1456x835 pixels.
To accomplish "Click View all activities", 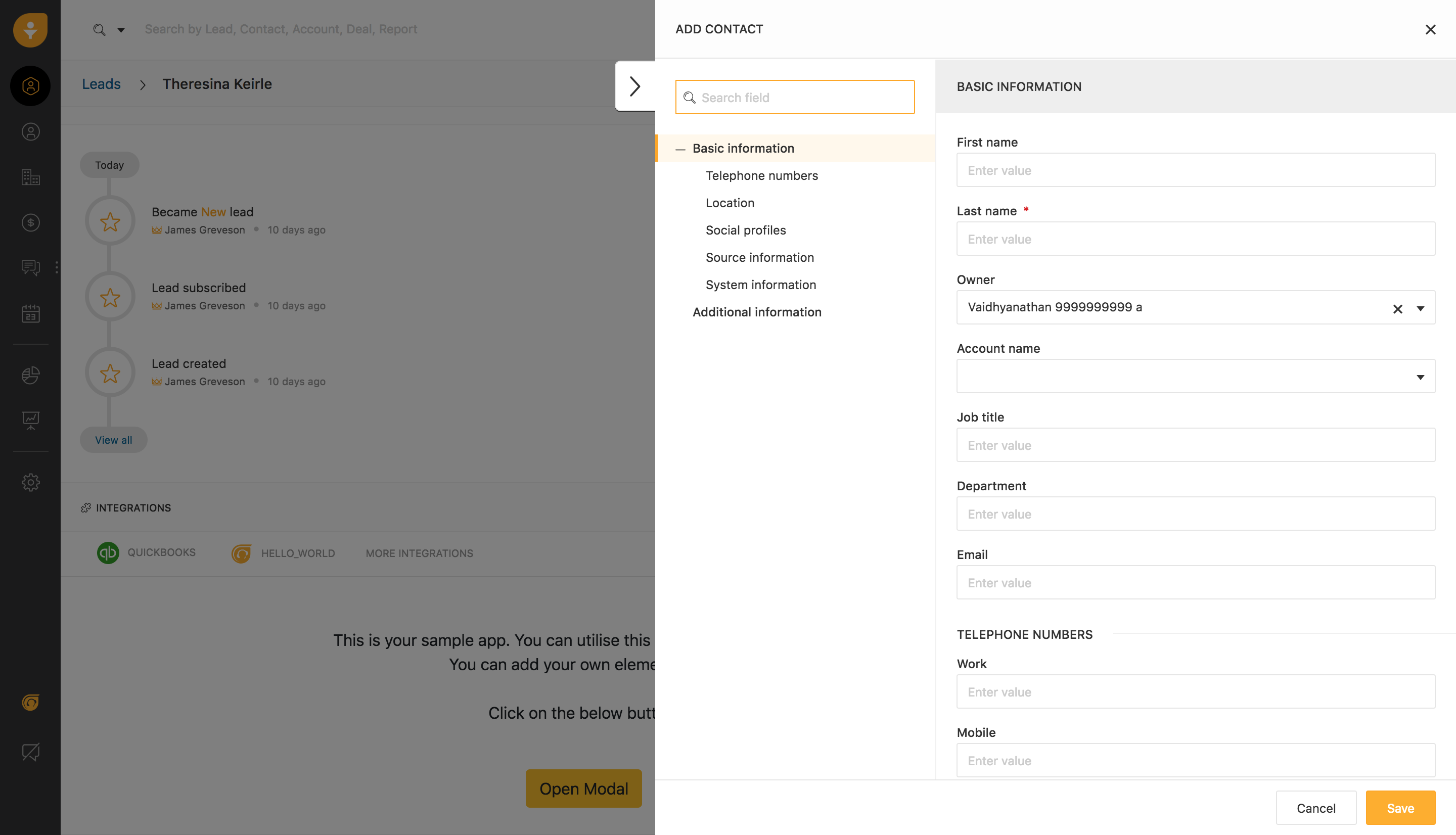I will [114, 440].
